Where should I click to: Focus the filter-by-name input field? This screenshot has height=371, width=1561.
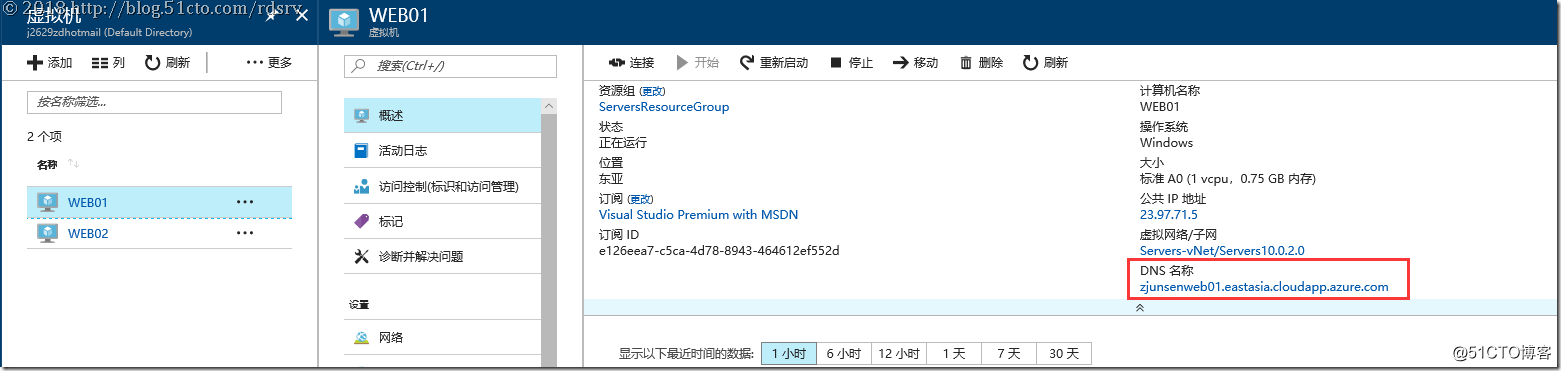pyautogui.click(x=154, y=102)
